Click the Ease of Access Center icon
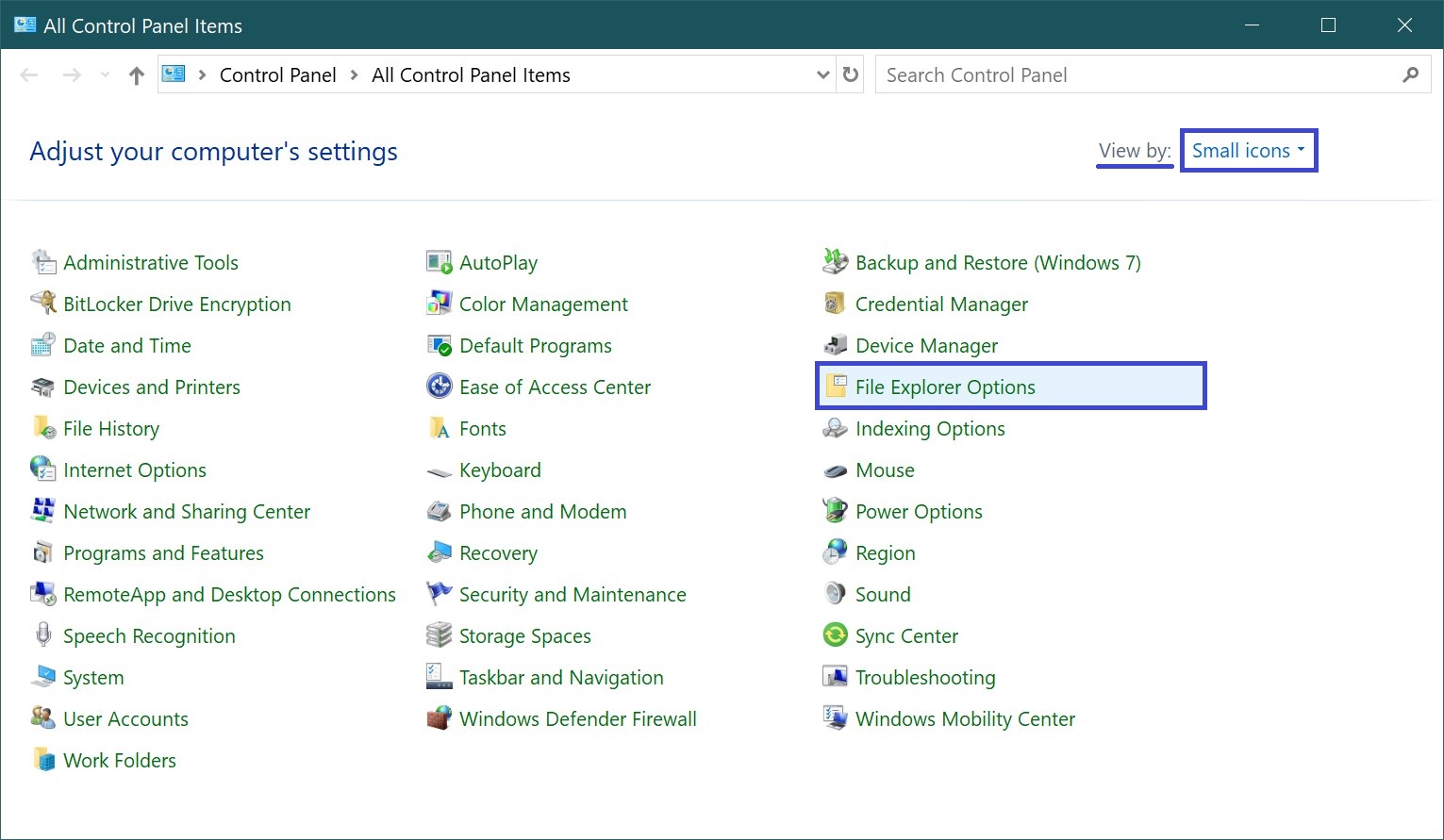This screenshot has height=840, width=1444. pyautogui.click(x=440, y=387)
